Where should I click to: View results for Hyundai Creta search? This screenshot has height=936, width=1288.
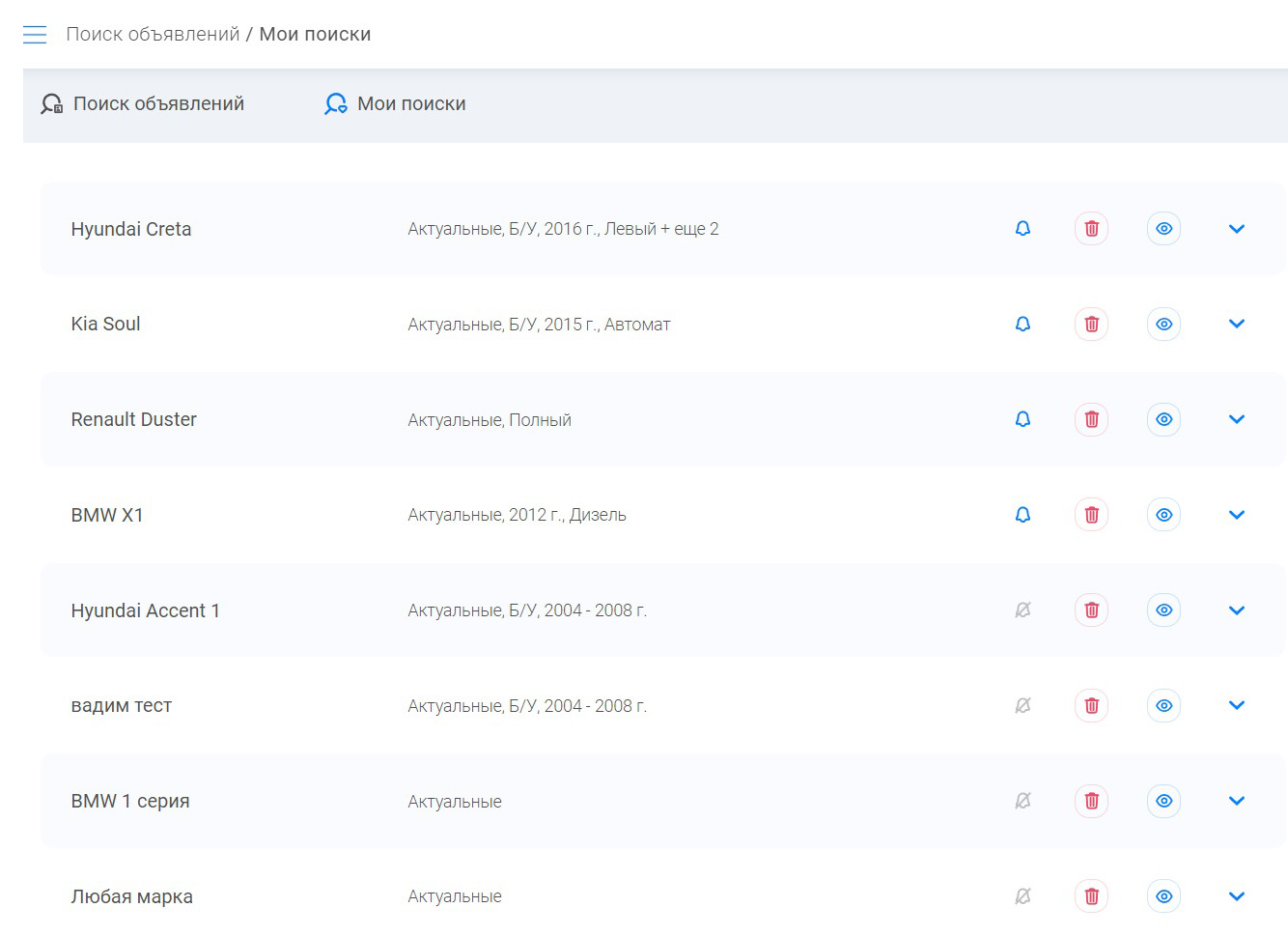pyautogui.click(x=1164, y=229)
